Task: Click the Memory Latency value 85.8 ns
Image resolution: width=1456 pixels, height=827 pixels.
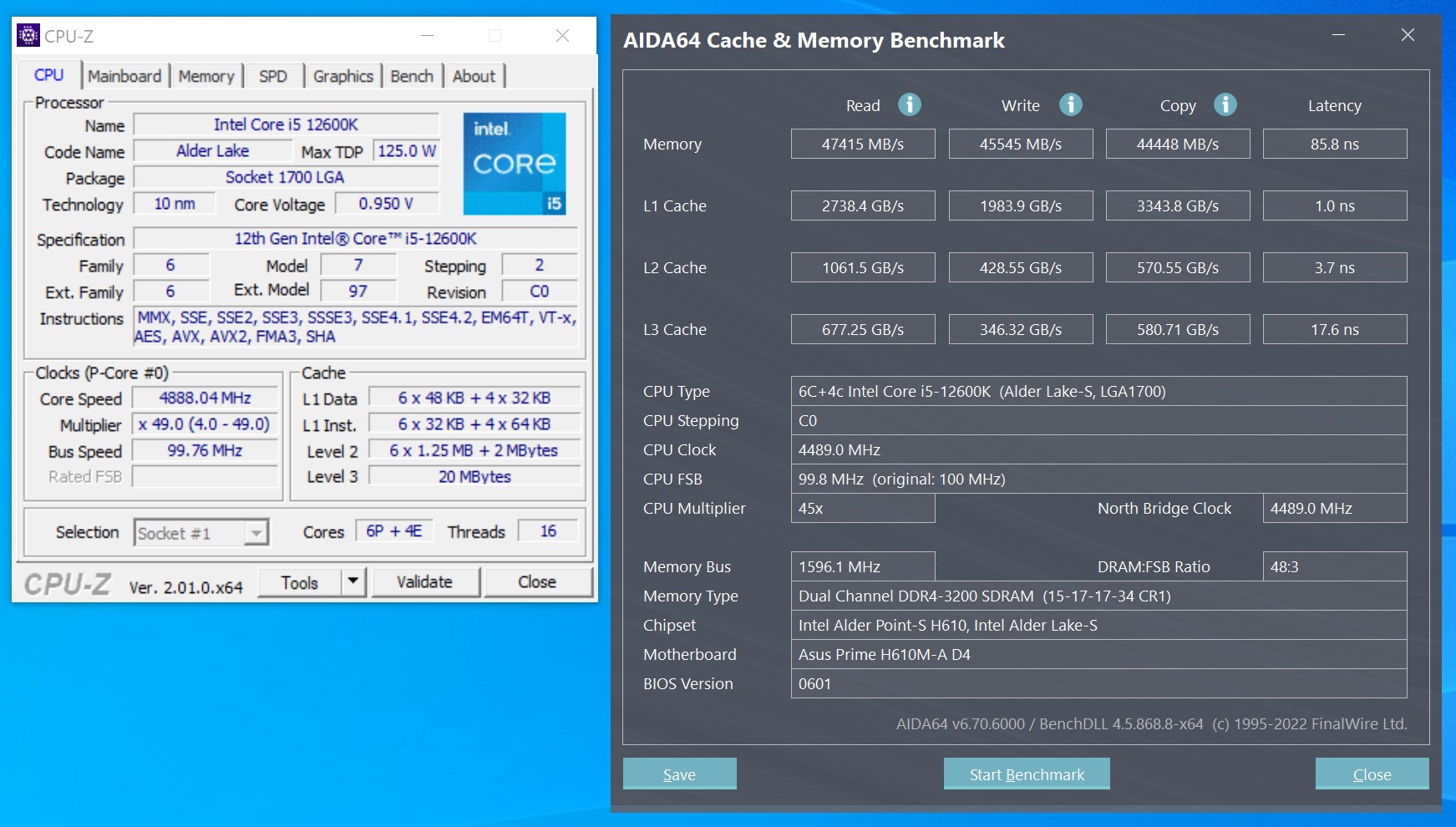Action: pos(1335,144)
